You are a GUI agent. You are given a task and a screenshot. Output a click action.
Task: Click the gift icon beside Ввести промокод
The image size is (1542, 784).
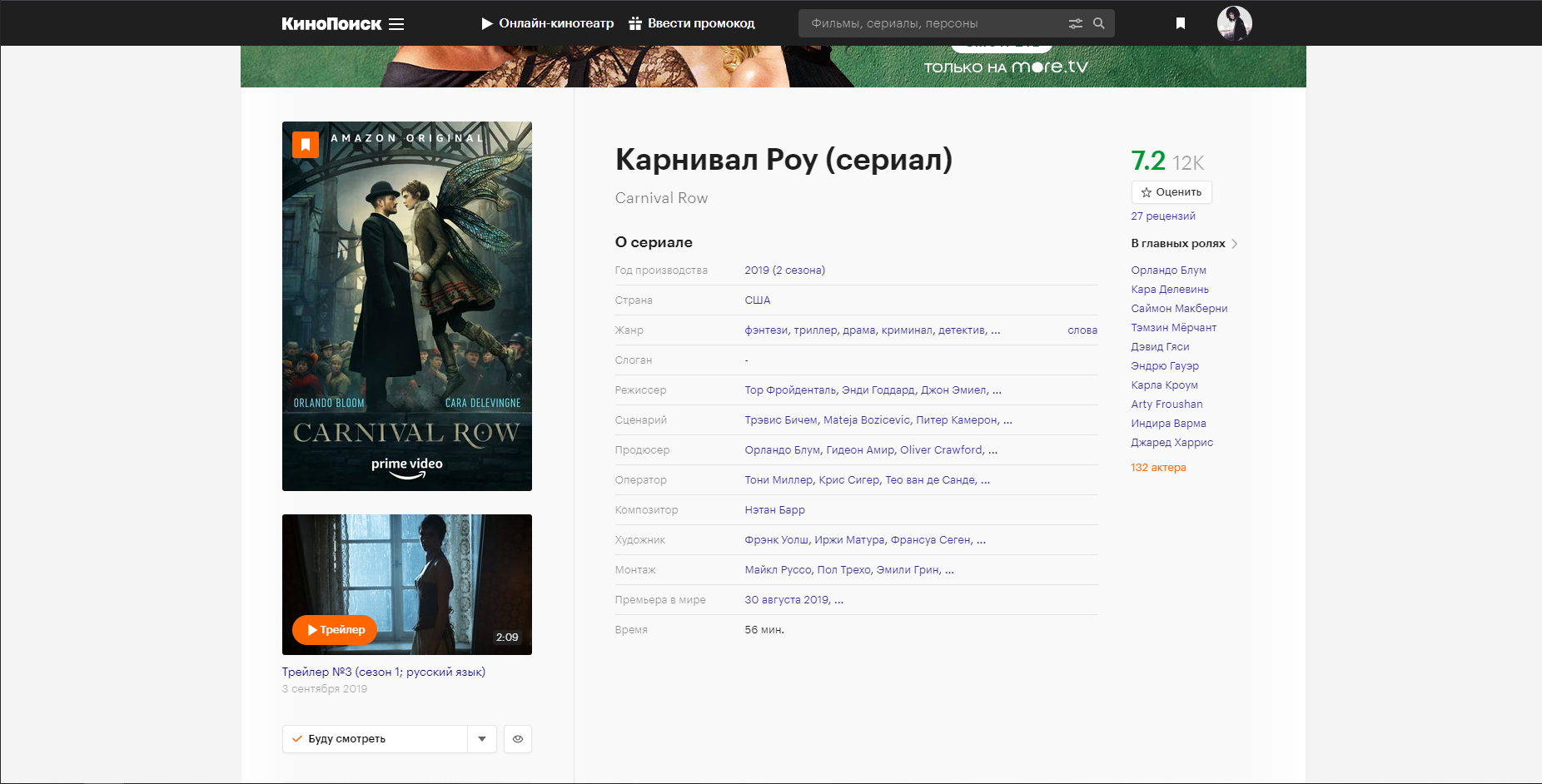coord(635,23)
